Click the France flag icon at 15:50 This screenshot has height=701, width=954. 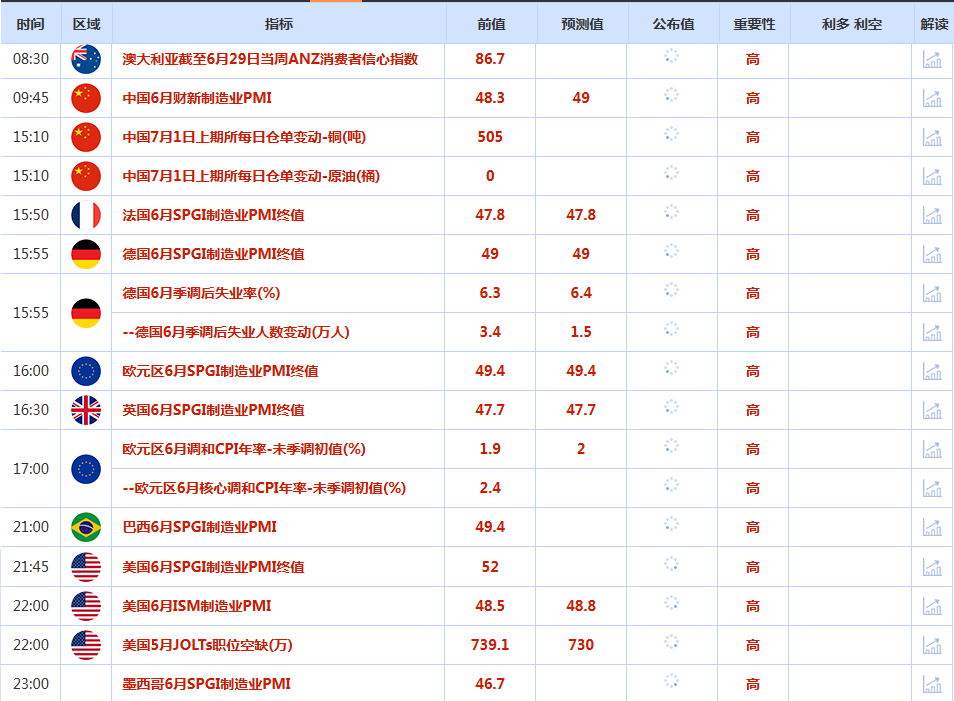86,215
